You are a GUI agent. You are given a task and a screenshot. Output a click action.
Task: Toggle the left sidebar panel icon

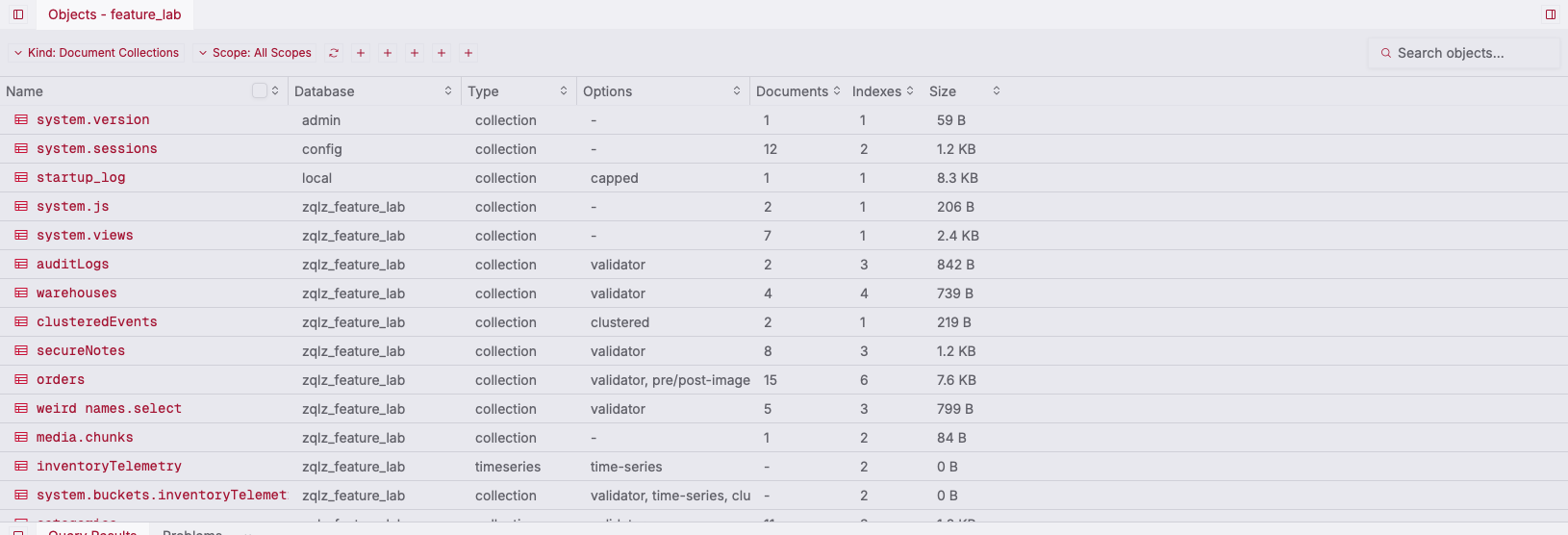click(x=18, y=14)
